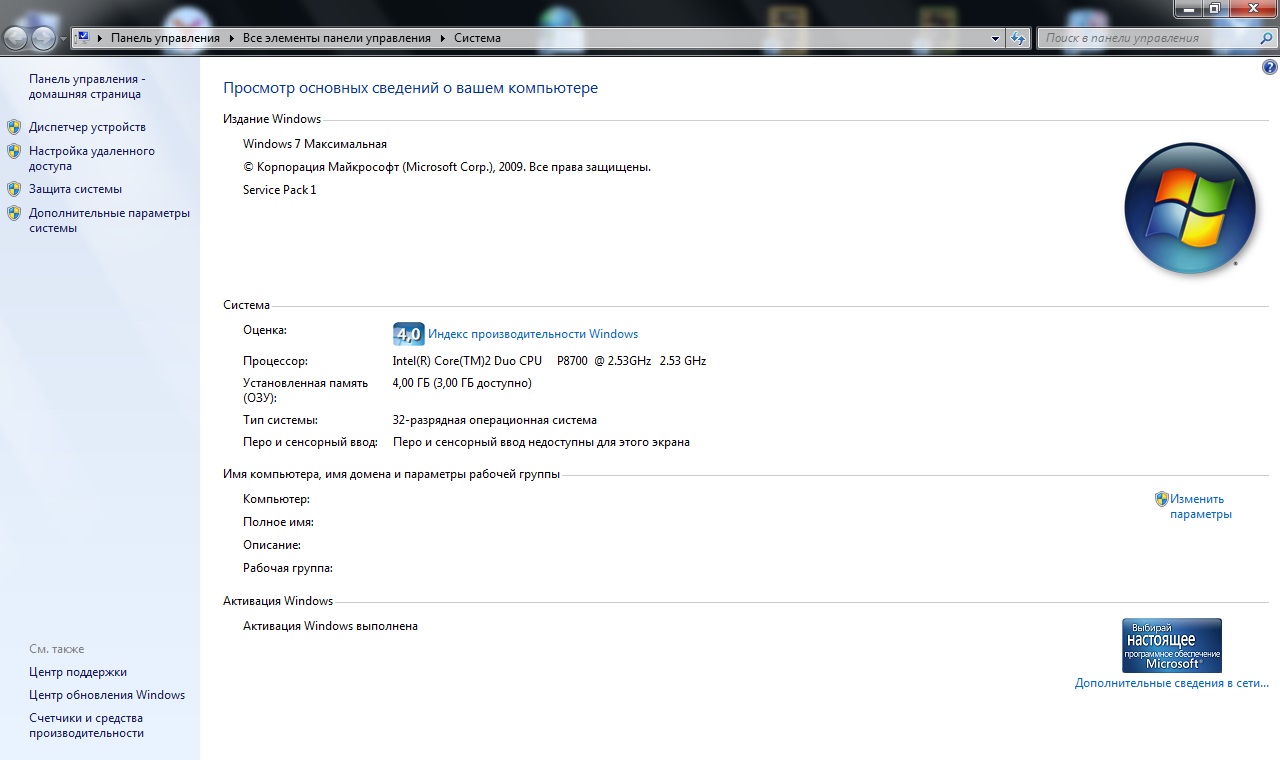Expand arrow after 'Панель управления' breadcrumb

tap(231, 38)
